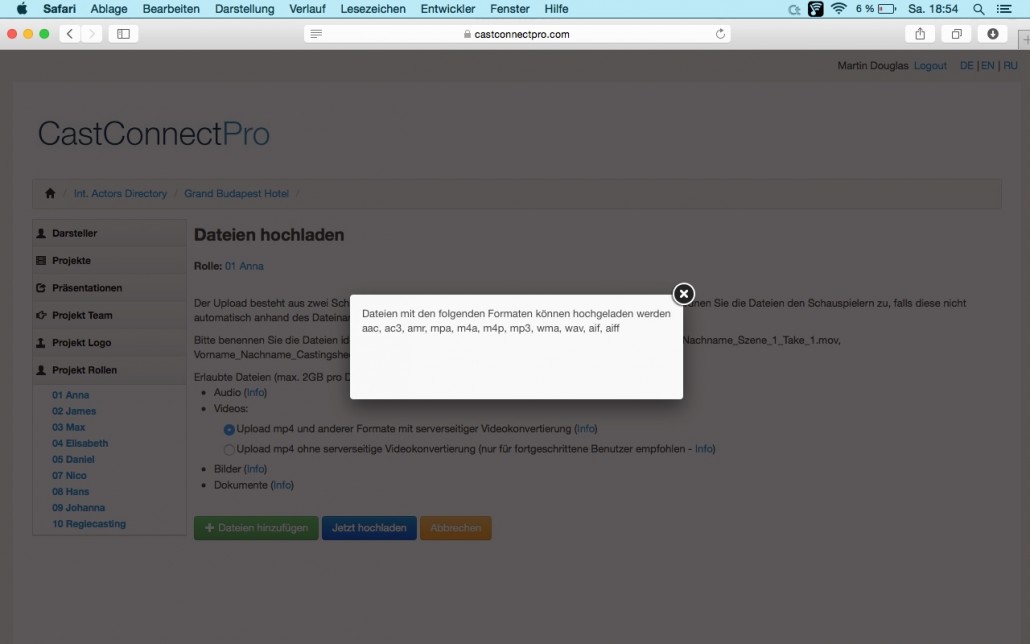1030x644 pixels.
Task: Open Spotlight search icon in menu bar
Action: tap(979, 9)
